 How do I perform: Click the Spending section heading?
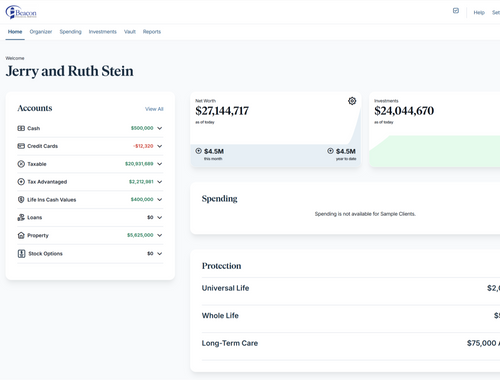pyautogui.click(x=220, y=199)
